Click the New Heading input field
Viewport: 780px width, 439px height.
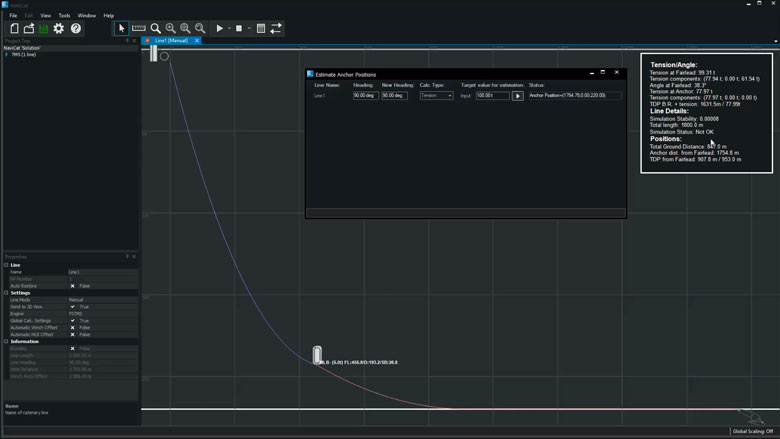(394, 96)
